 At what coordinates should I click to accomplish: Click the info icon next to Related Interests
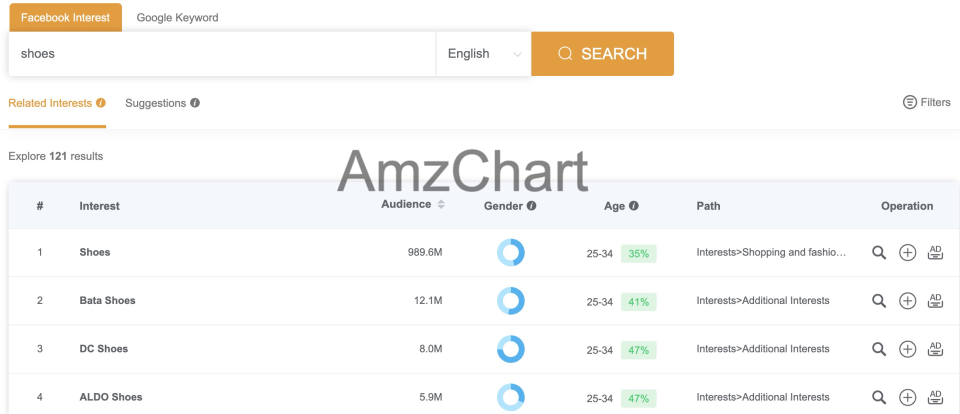point(101,103)
